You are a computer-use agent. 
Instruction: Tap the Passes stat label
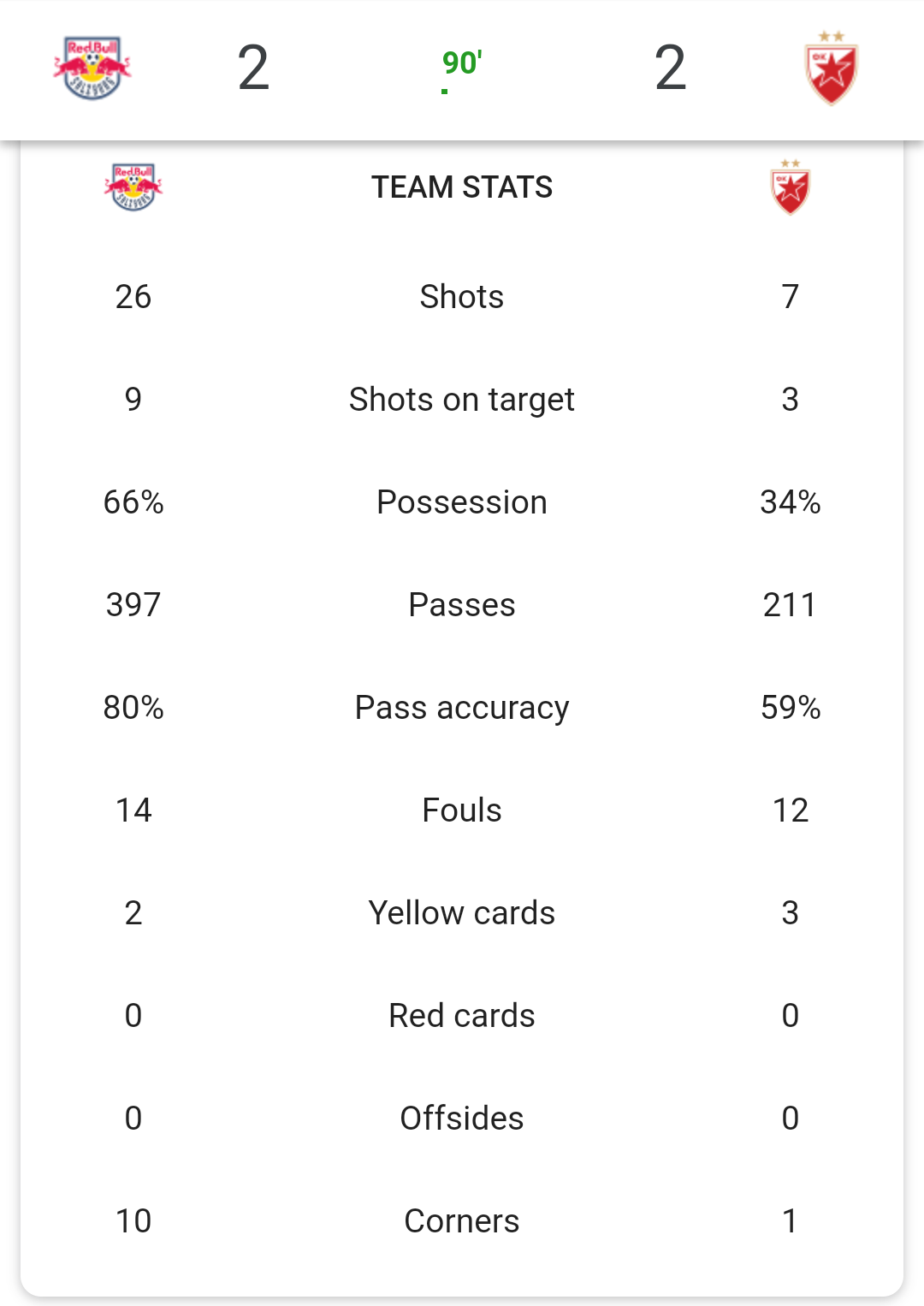click(x=462, y=605)
